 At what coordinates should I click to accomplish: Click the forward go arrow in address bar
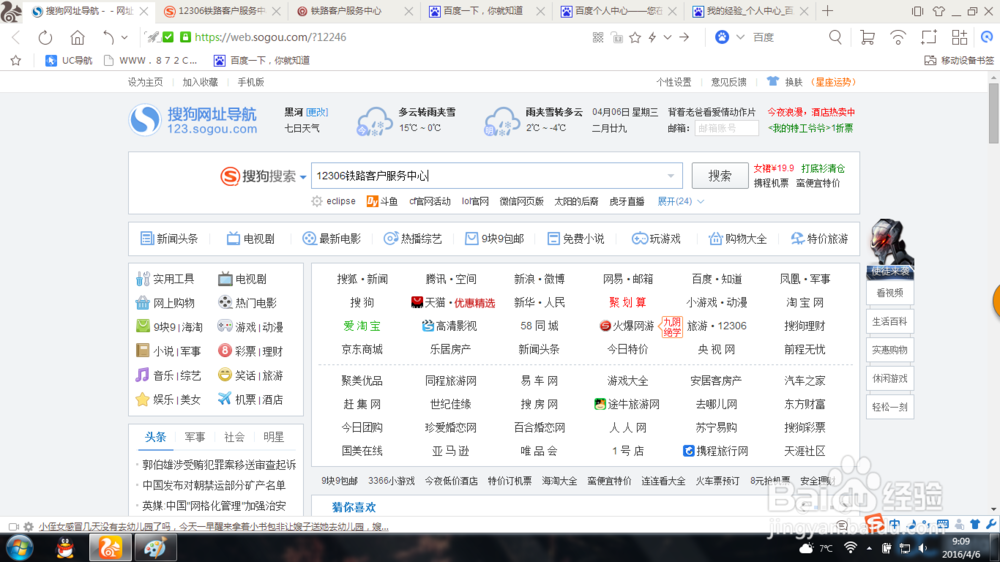pyautogui.click(x=684, y=38)
